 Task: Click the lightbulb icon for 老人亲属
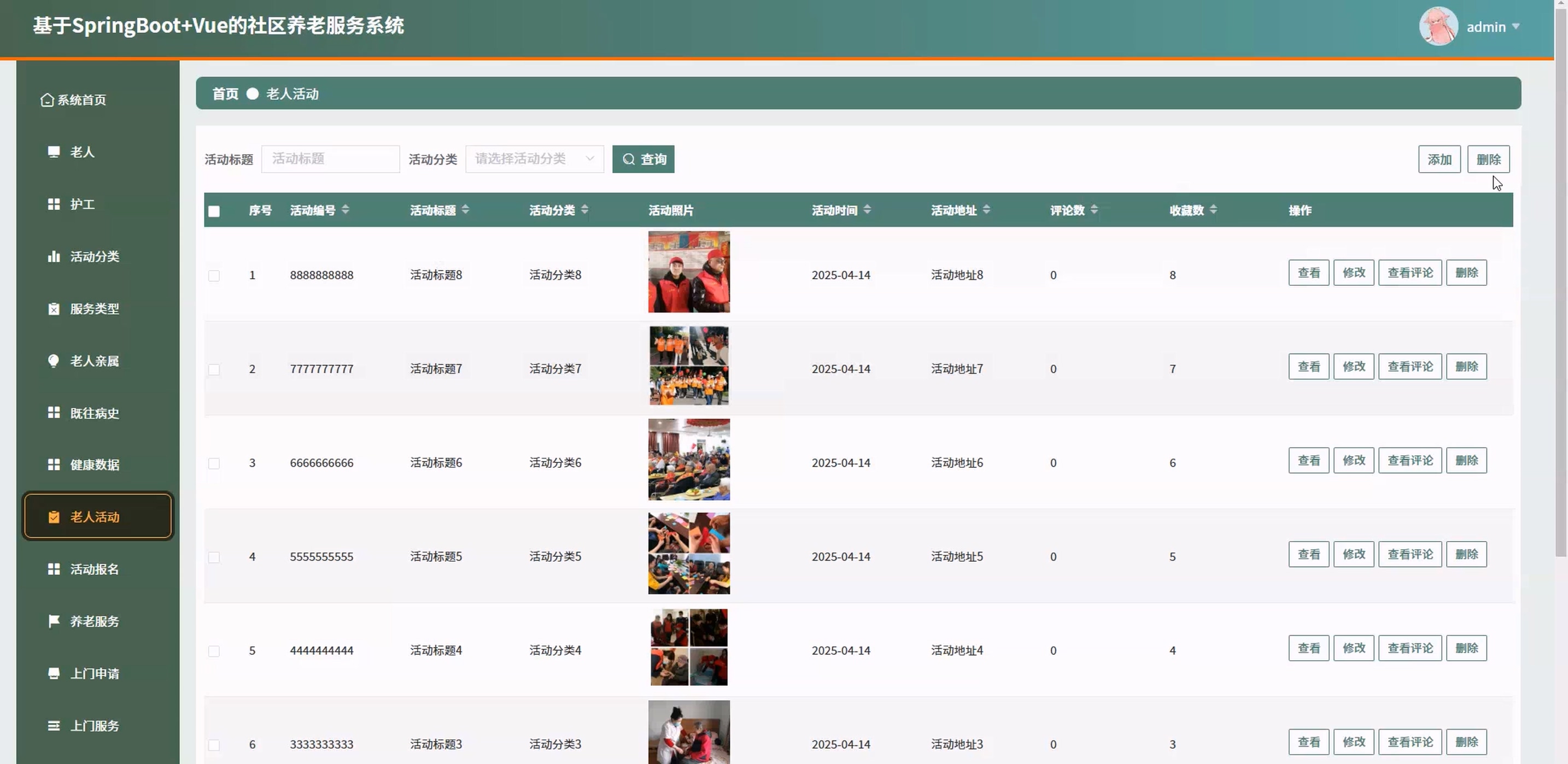tap(54, 361)
